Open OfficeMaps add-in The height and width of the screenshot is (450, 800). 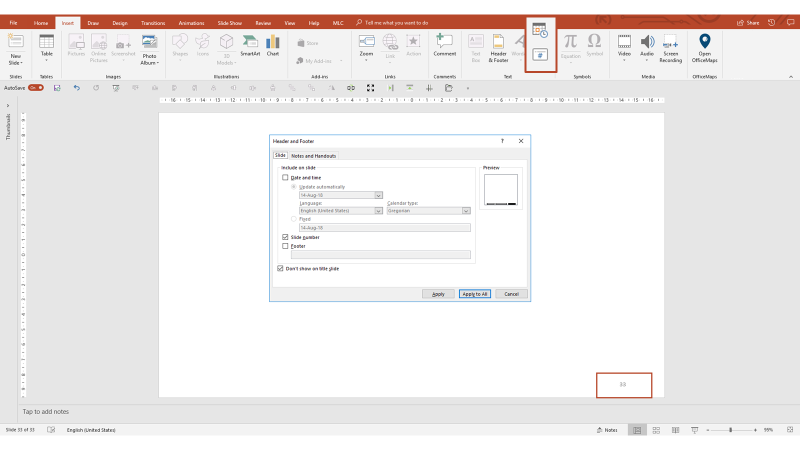point(705,48)
